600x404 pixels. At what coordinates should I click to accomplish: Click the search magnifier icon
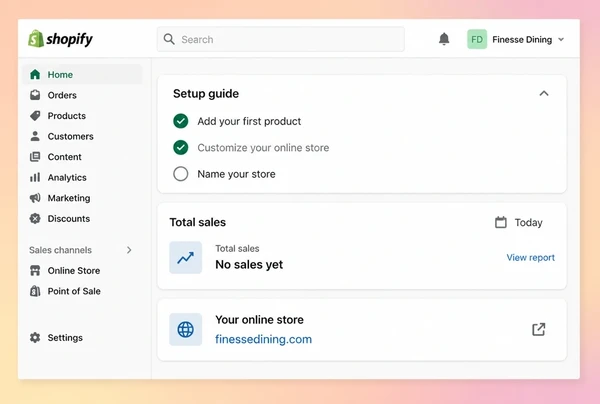tap(169, 39)
